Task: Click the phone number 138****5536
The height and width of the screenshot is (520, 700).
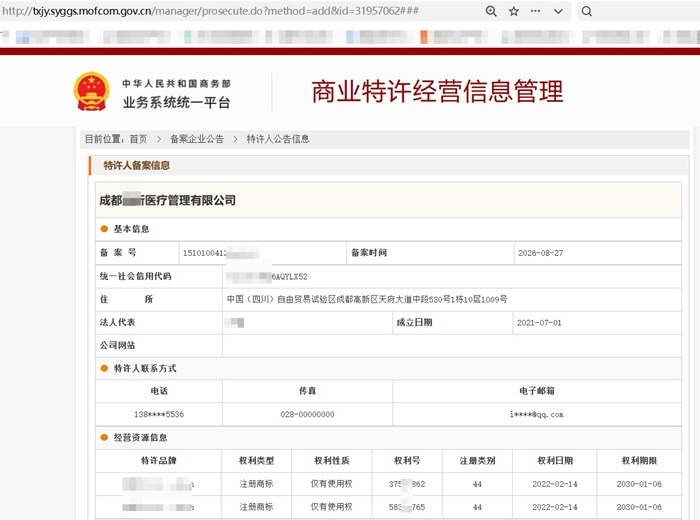Action: click(159, 414)
